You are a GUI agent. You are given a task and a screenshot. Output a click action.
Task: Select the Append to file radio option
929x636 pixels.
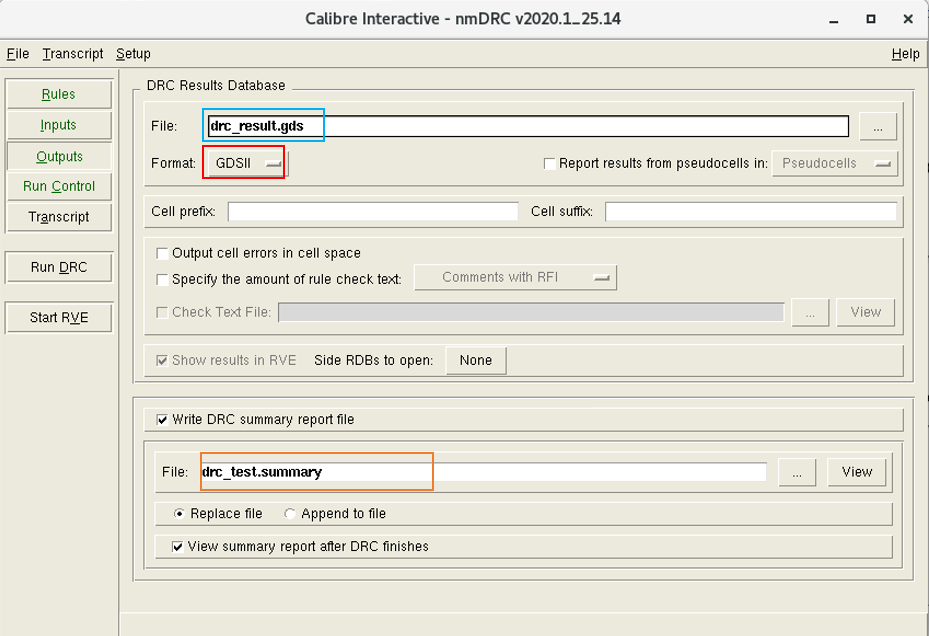289,514
